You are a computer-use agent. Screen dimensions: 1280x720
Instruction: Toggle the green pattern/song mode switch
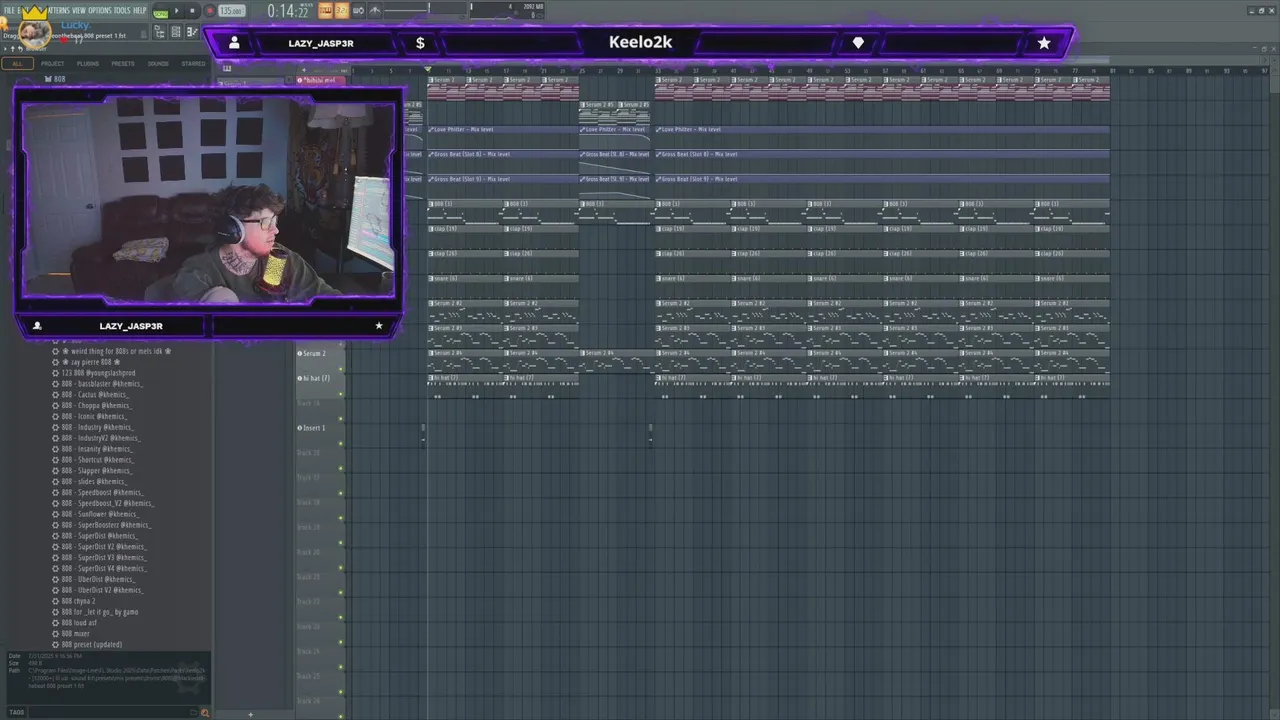(160, 11)
